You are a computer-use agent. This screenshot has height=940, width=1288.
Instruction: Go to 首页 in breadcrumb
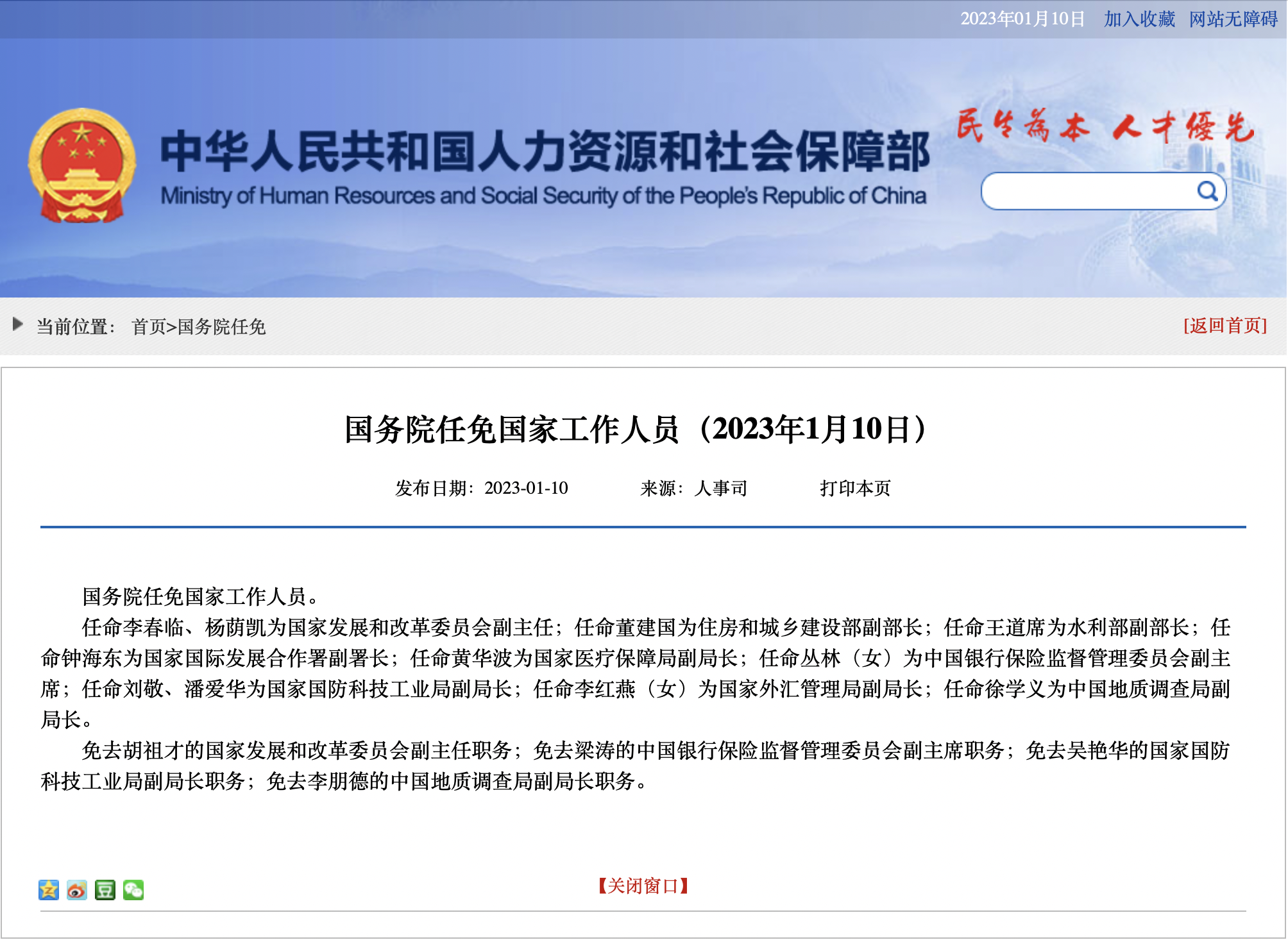coord(148,326)
